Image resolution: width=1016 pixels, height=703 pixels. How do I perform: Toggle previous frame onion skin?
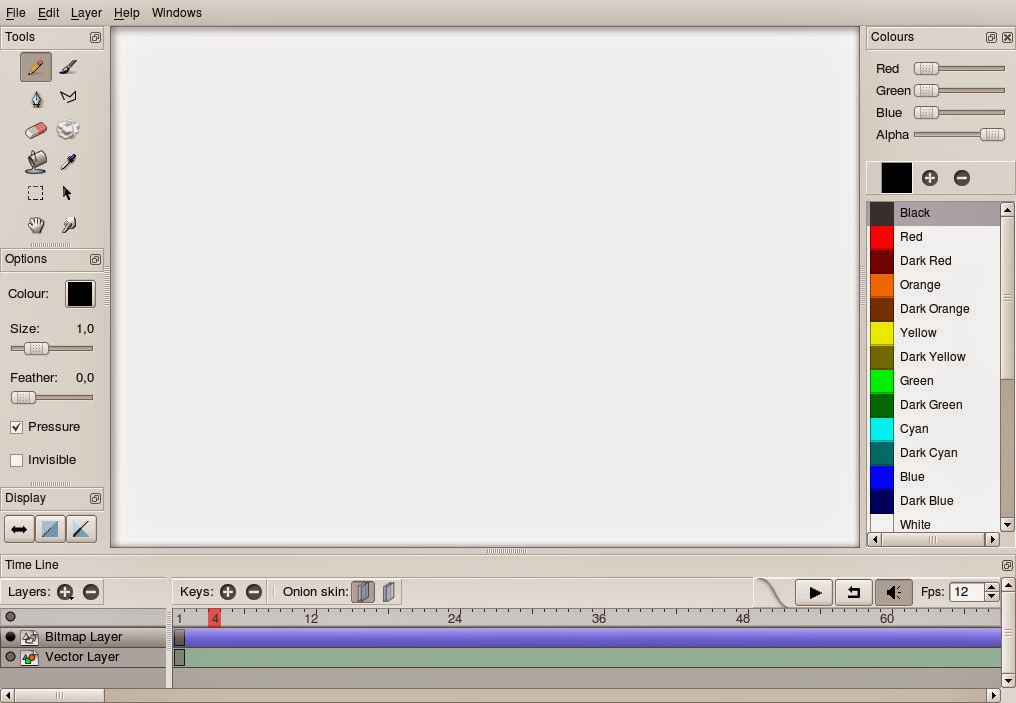(363, 592)
